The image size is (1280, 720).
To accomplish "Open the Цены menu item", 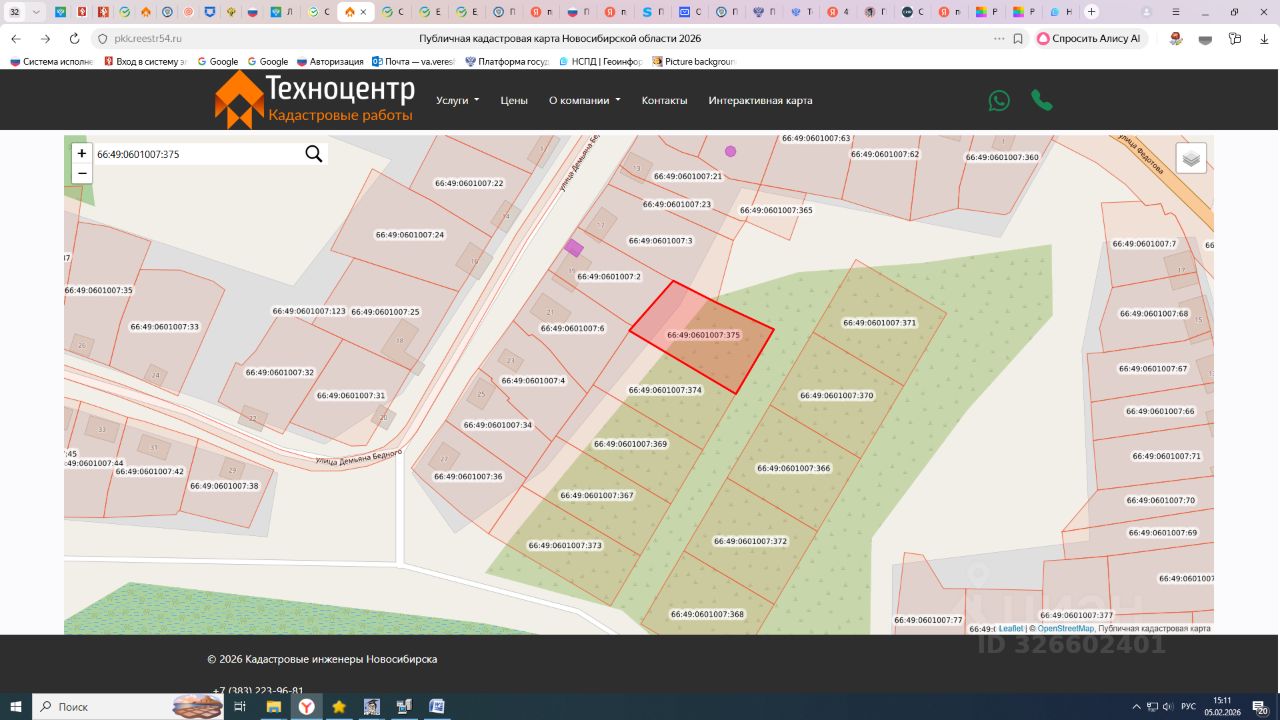I will 514,100.
